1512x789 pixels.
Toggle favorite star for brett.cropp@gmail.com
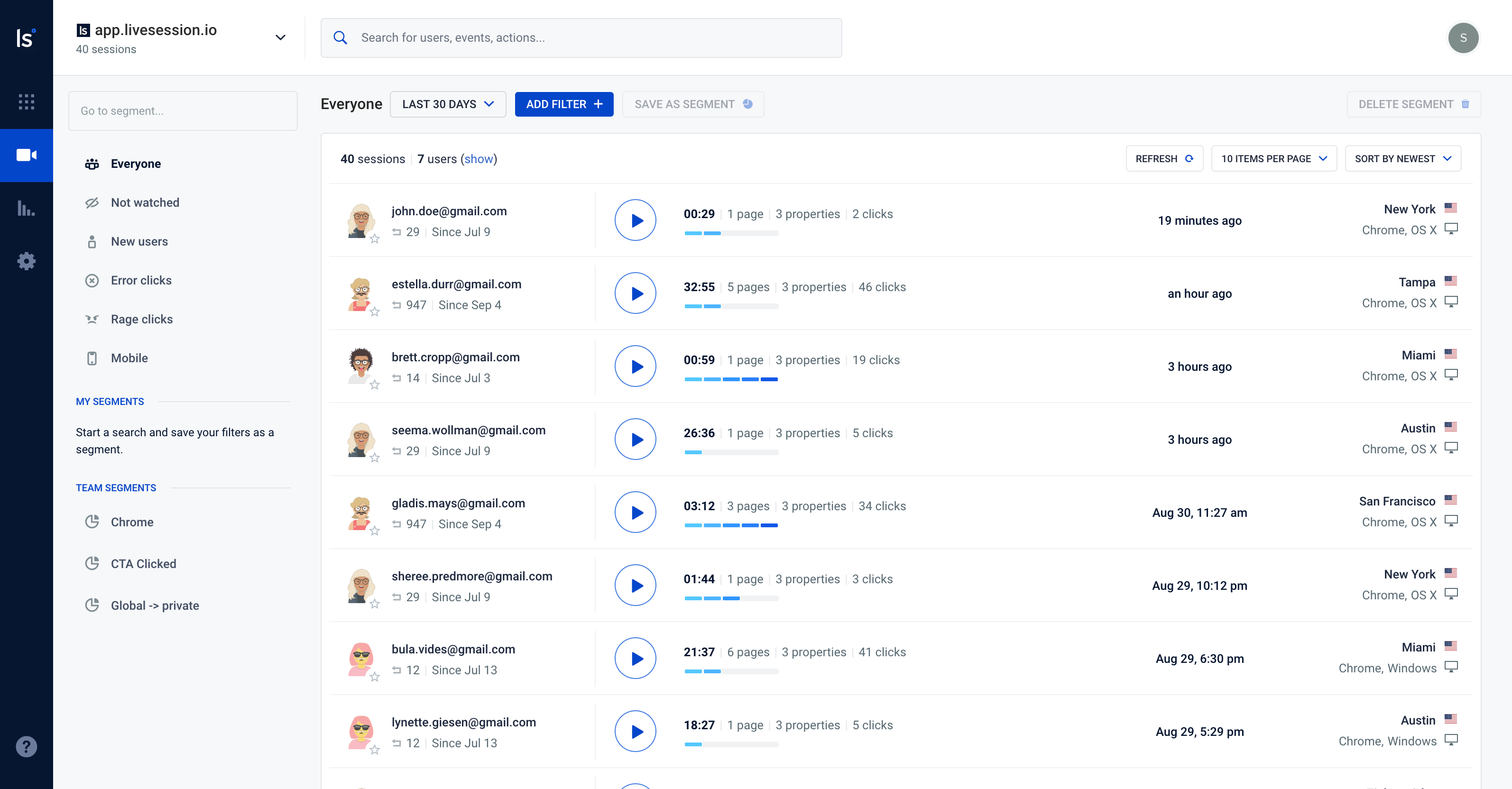pyautogui.click(x=375, y=385)
